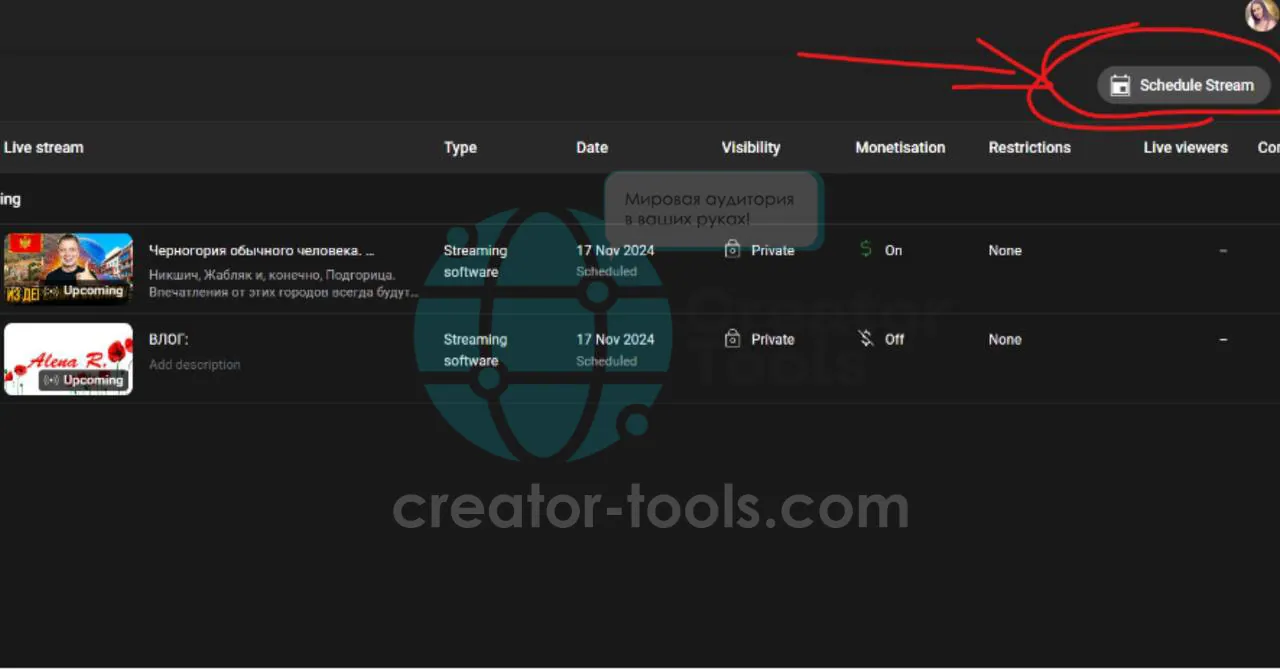Viewport: 1280px width, 670px height.
Task: Click the lock icon in Черногория row
Action: pos(733,250)
